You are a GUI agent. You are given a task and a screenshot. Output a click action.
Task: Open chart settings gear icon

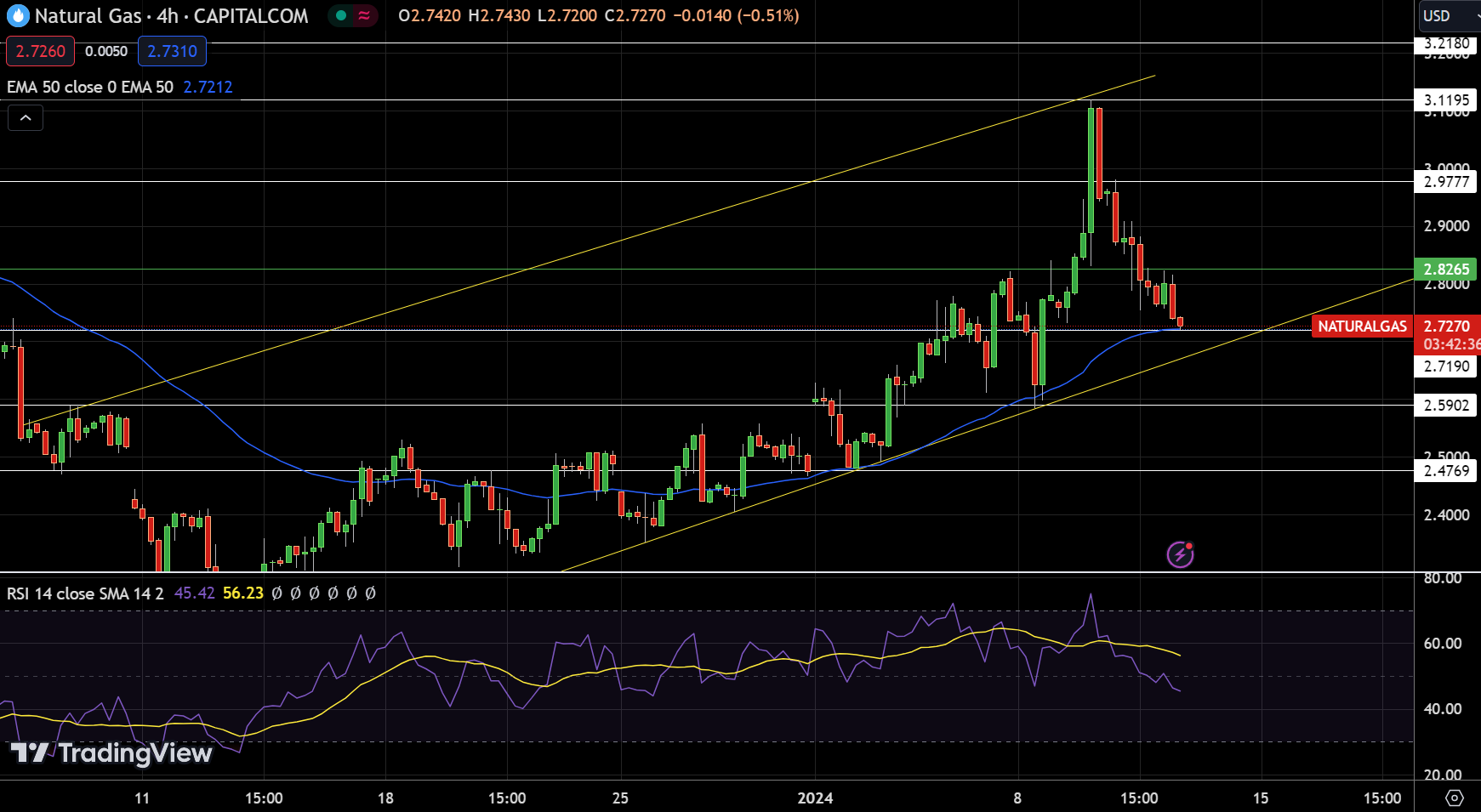tap(1455, 798)
